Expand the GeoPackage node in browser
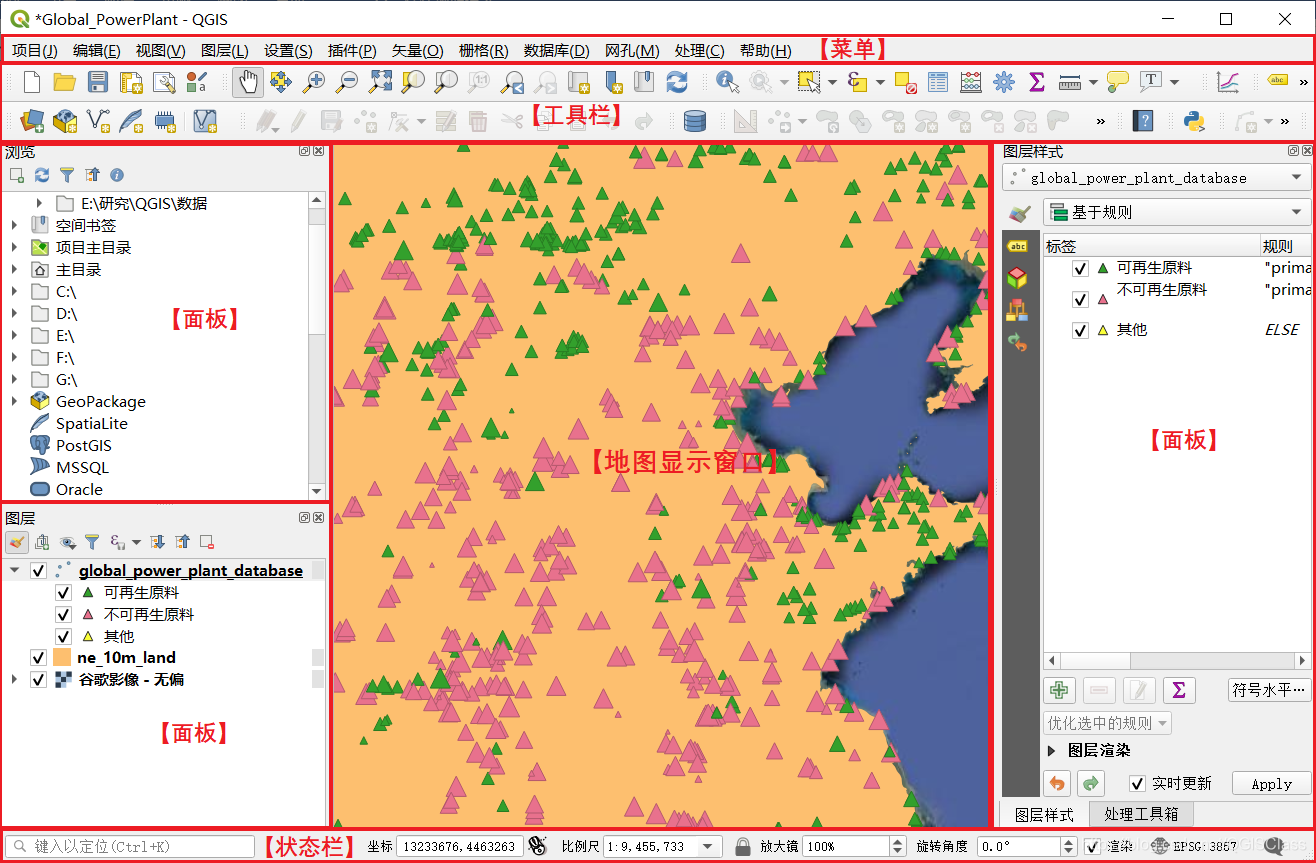This screenshot has width=1316, height=863. (x=14, y=401)
